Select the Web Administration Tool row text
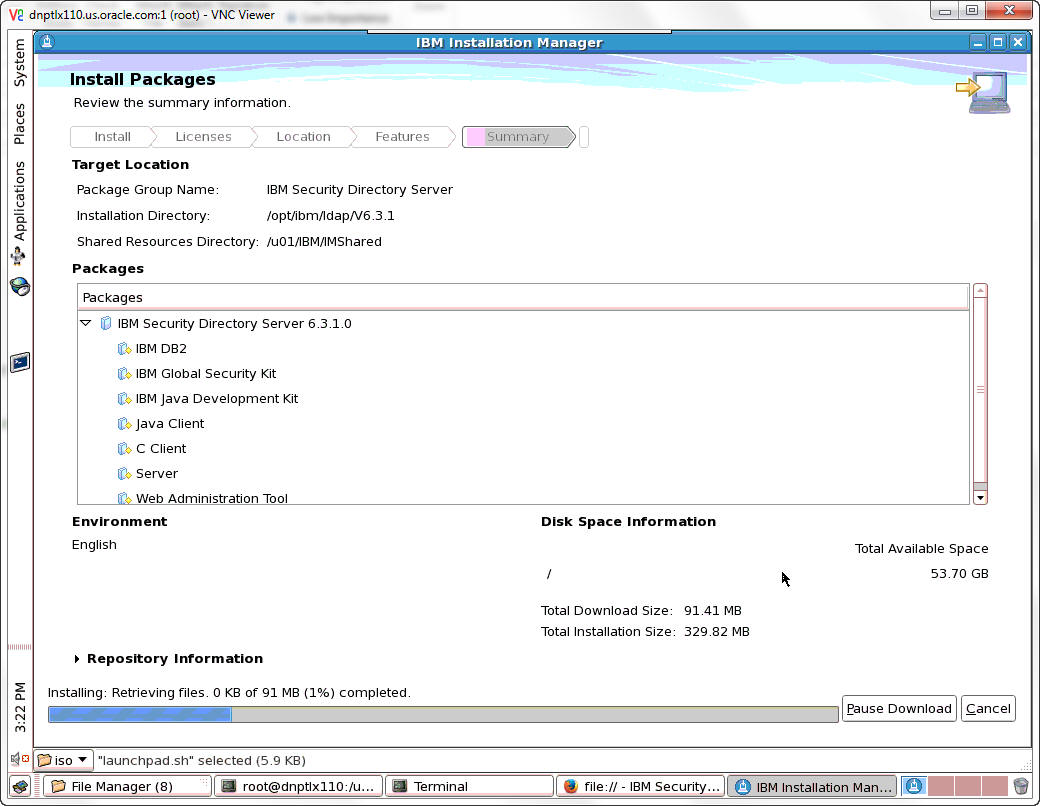This screenshot has height=806, width=1040. [212, 498]
